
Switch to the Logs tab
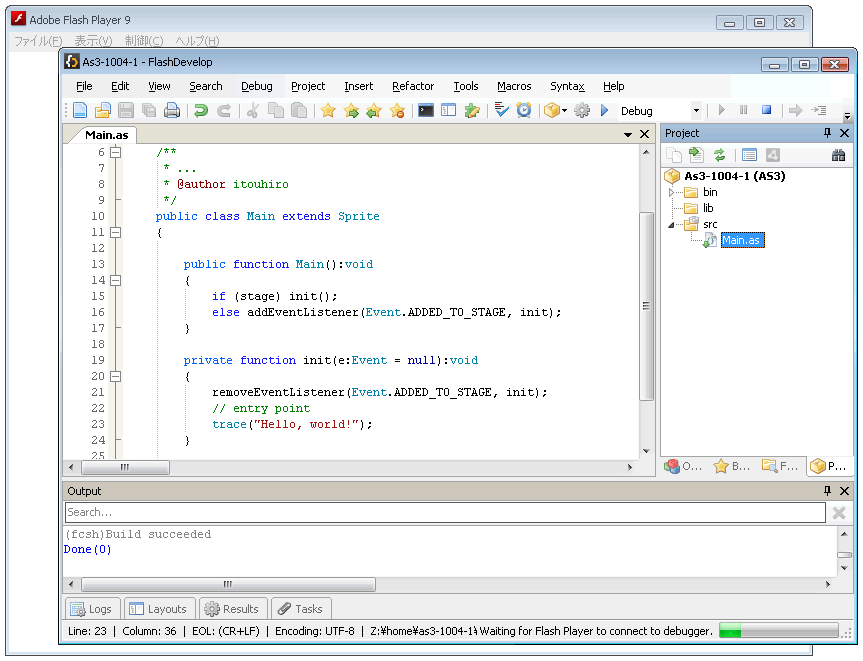(92, 609)
